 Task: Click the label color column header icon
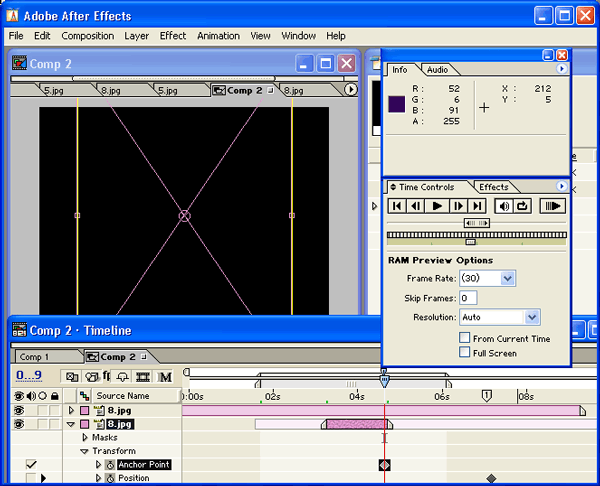(84, 396)
